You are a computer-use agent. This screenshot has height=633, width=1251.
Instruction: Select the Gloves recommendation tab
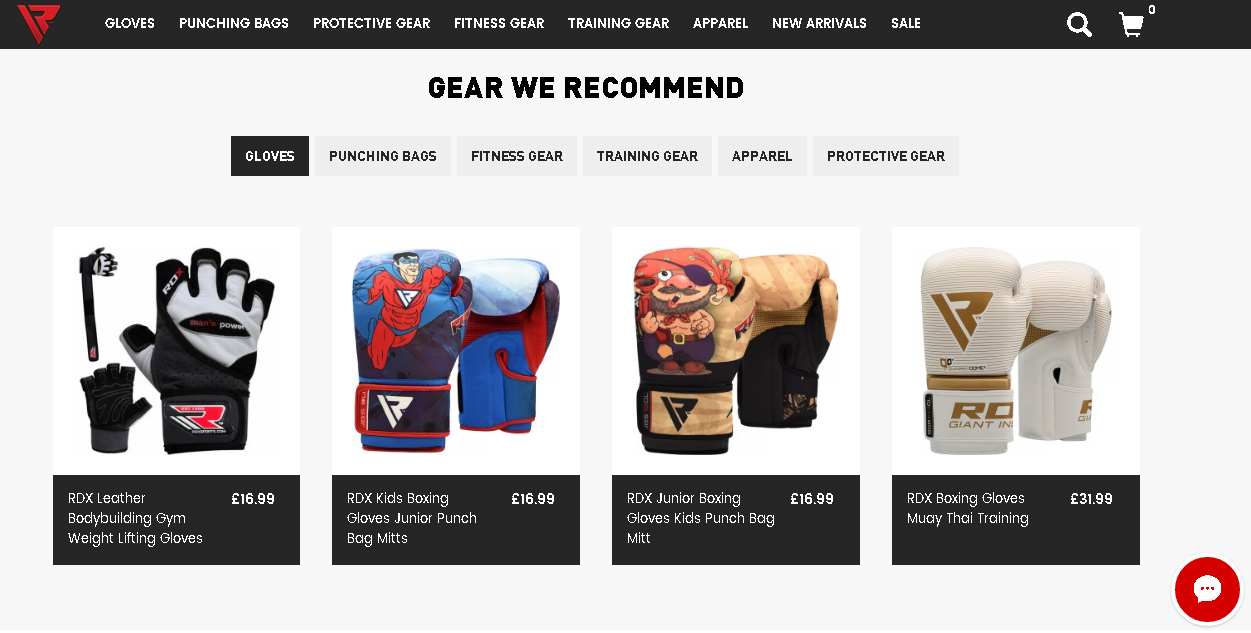click(x=270, y=156)
